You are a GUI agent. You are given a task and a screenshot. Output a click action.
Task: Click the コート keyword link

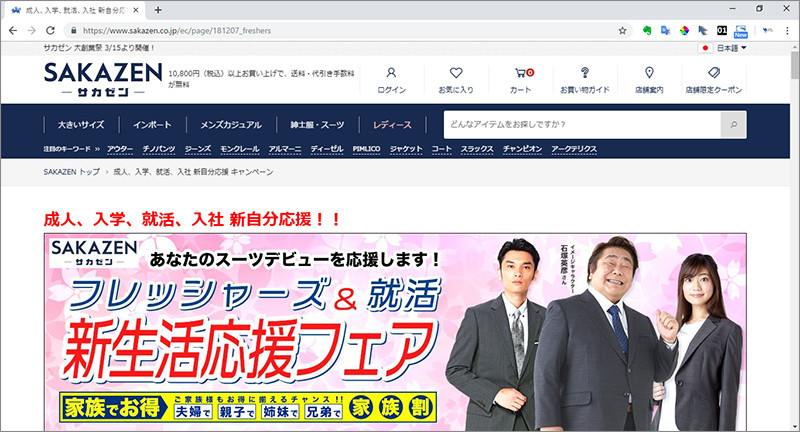441,149
